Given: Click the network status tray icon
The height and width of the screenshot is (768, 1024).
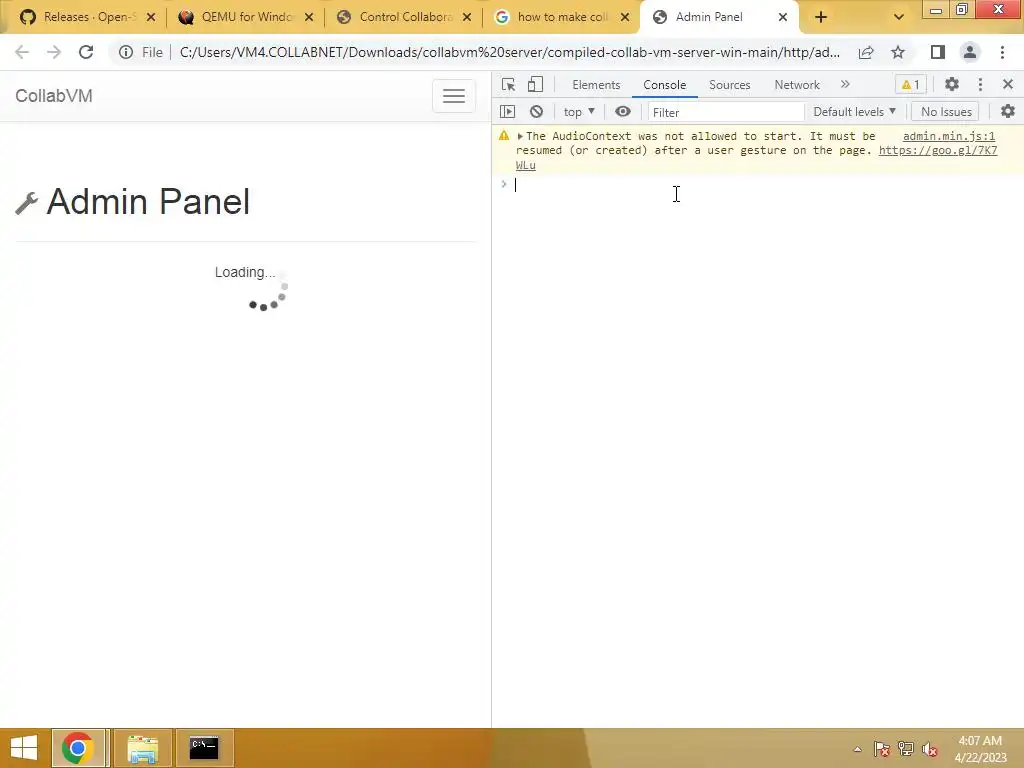Looking at the screenshot, I should [x=906, y=749].
